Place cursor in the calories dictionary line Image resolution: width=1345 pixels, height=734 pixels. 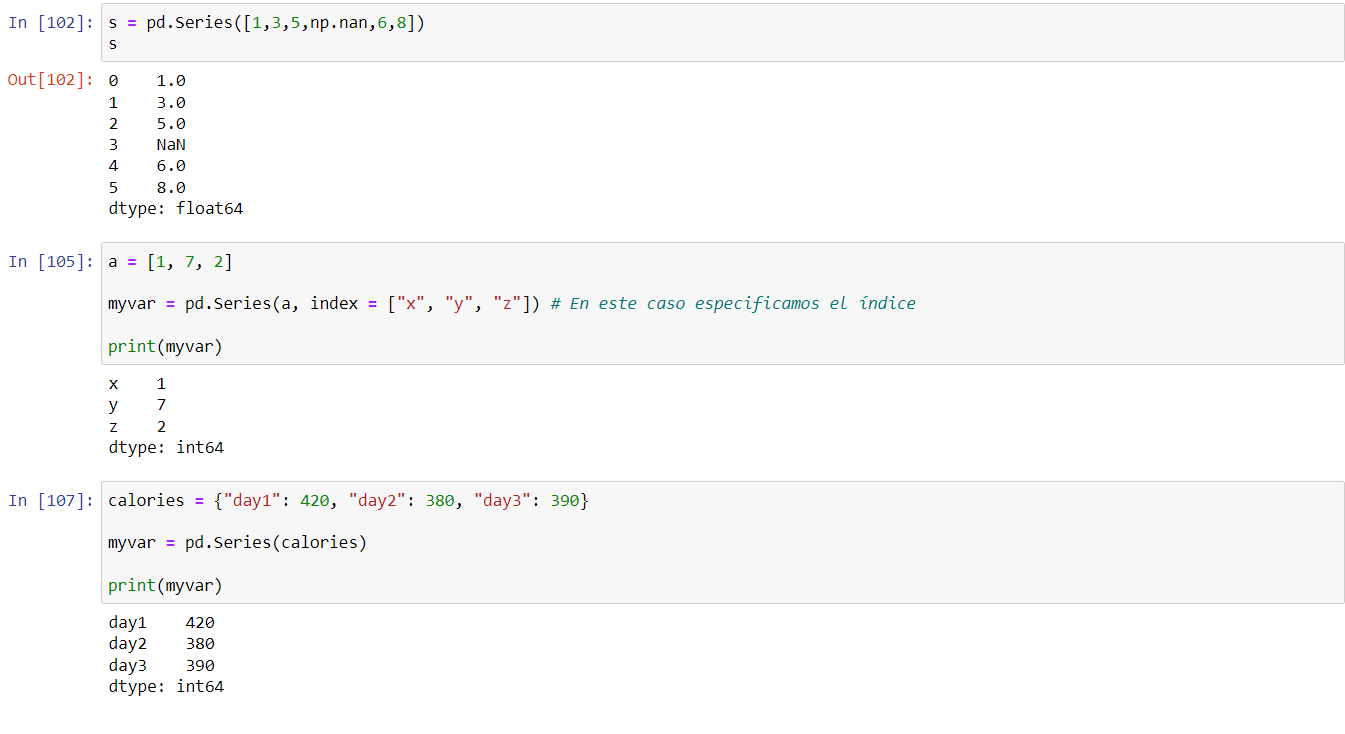pos(348,500)
